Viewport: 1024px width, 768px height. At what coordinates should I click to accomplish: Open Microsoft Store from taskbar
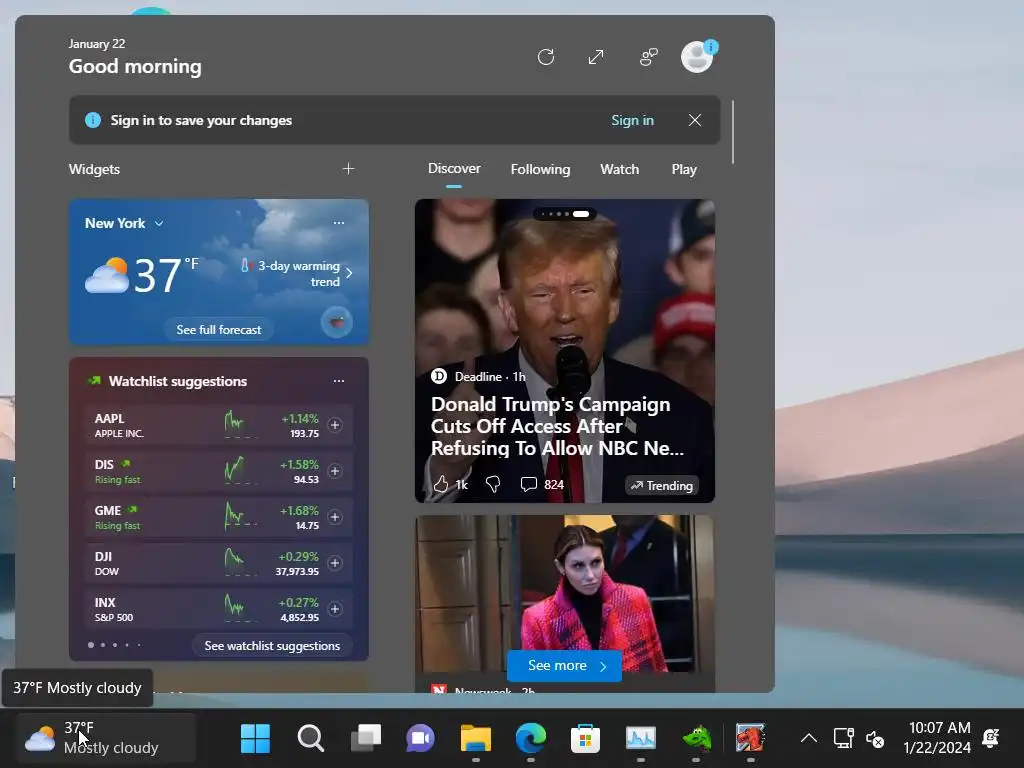[x=585, y=739]
